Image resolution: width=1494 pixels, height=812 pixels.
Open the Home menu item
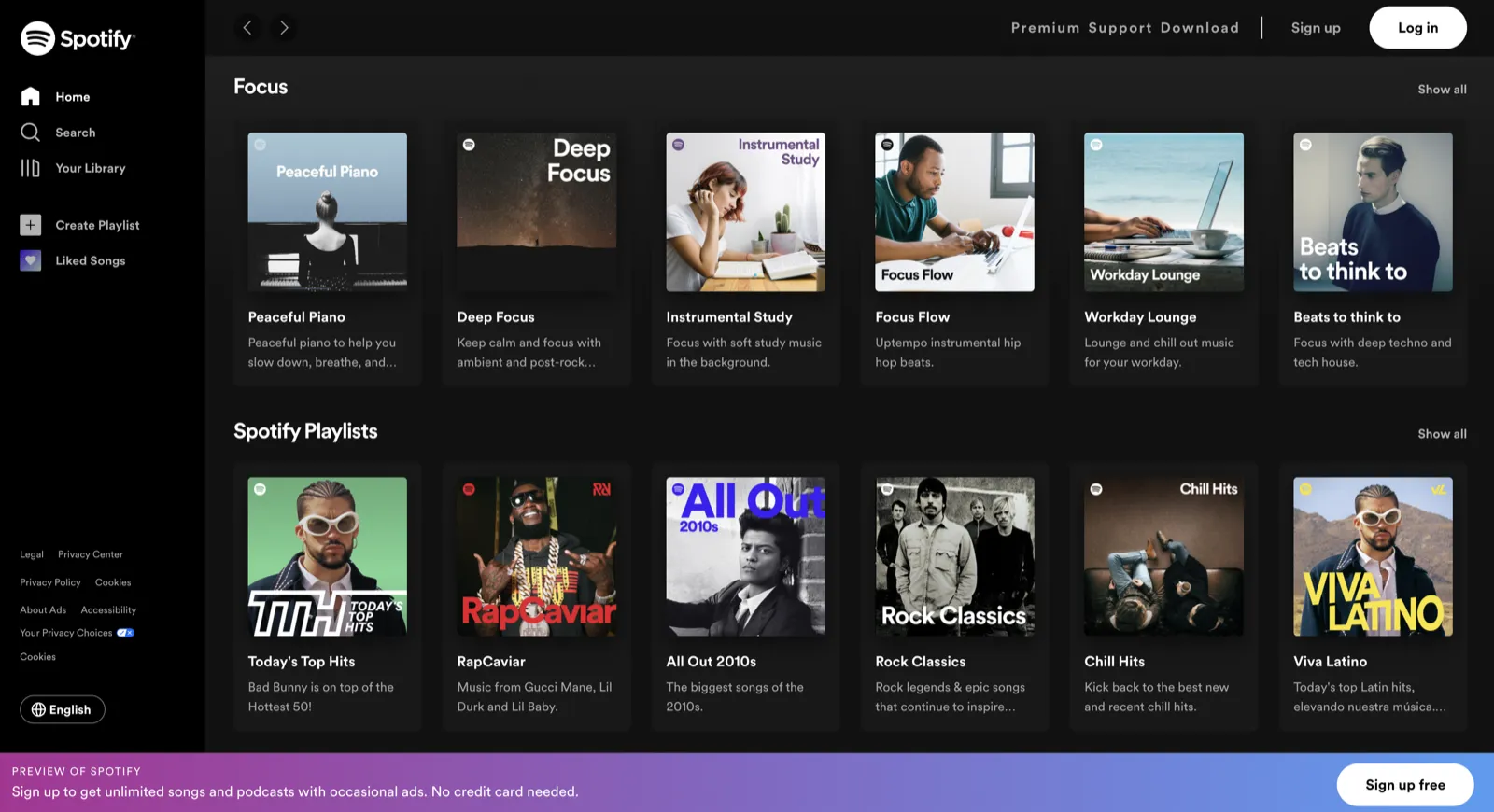(73, 97)
